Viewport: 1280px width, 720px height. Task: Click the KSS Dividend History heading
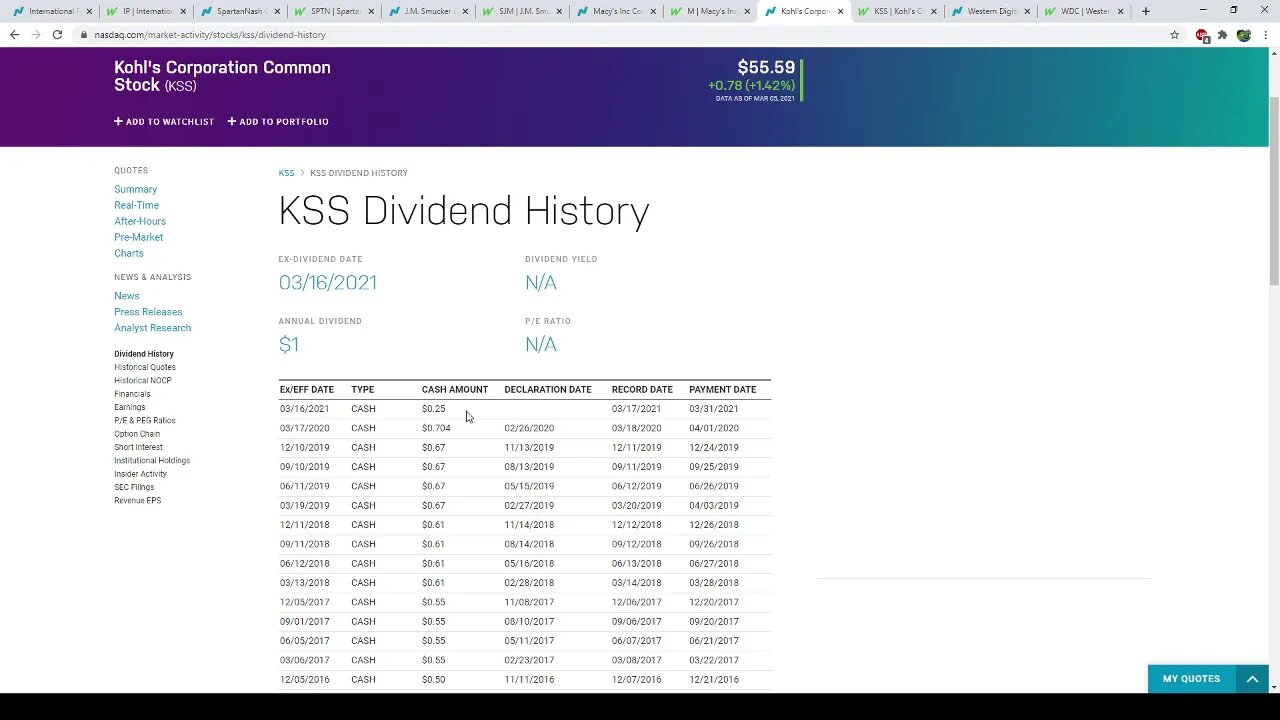464,211
